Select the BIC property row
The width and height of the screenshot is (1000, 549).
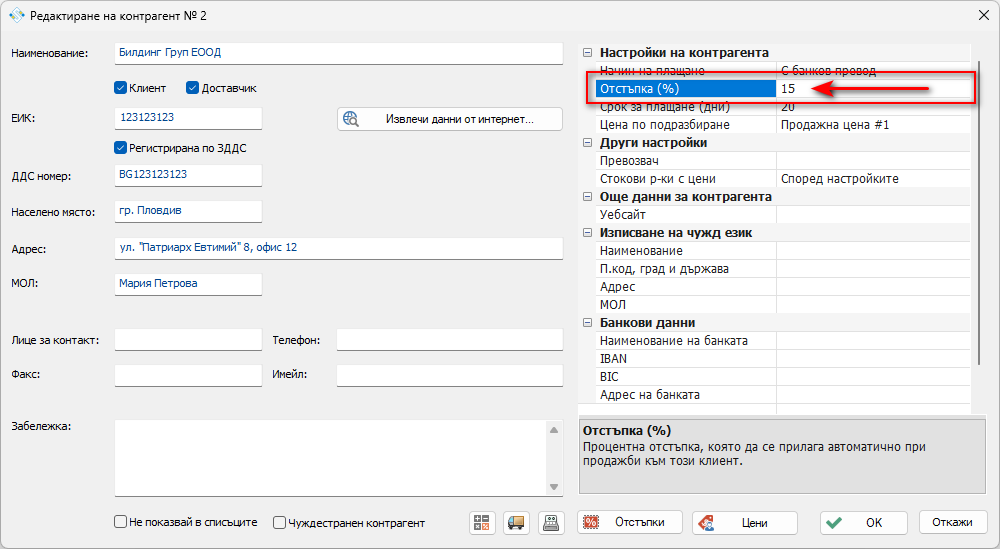click(x=783, y=377)
